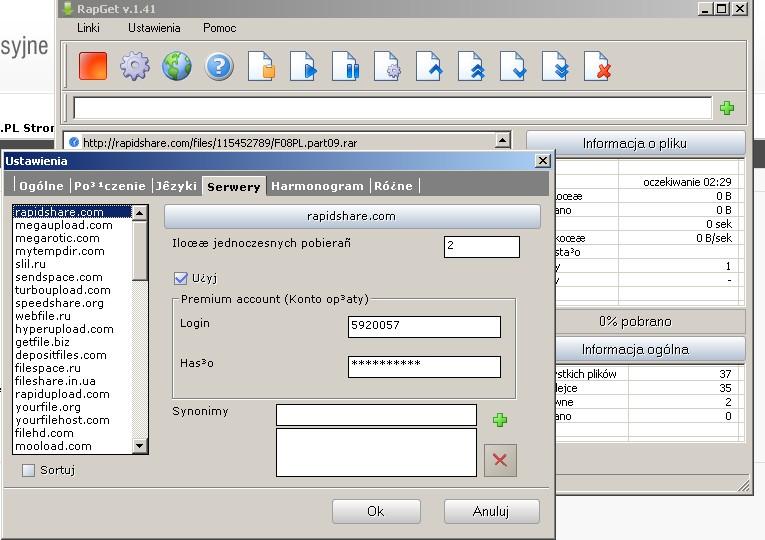
Task: Open help with the question mark icon
Action: pyautogui.click(x=219, y=66)
